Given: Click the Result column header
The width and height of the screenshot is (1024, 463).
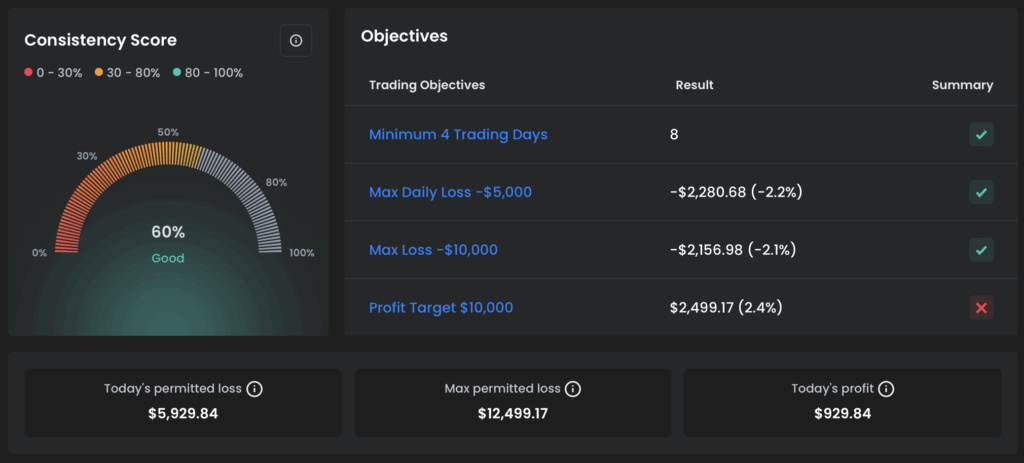Looking at the screenshot, I should pos(694,85).
